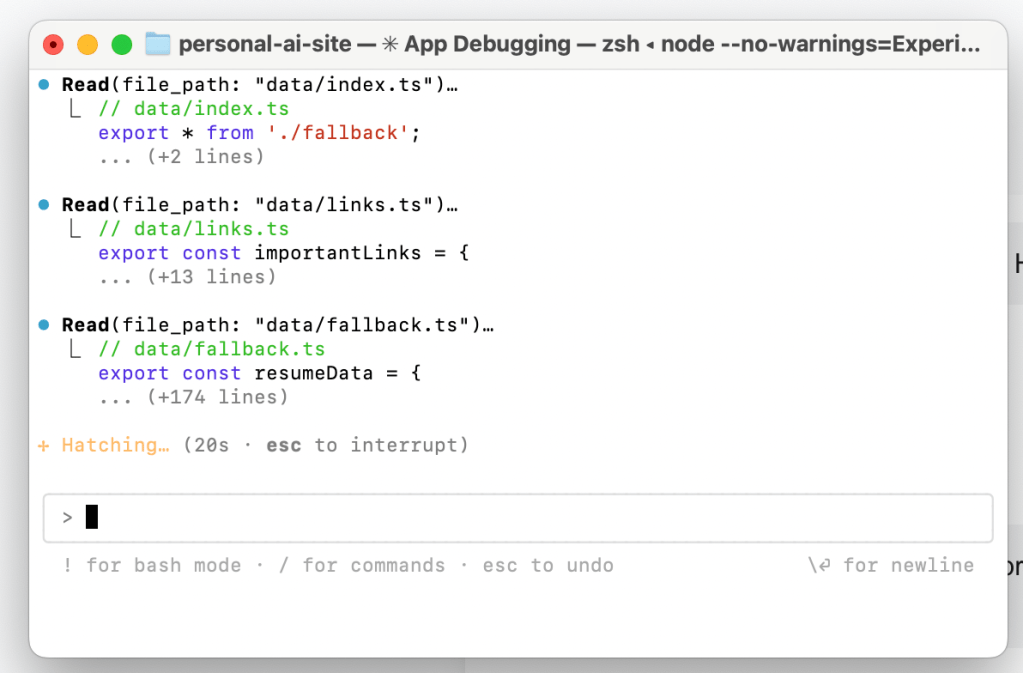Click the blue bullet beside the data/links.ts Read
The width and height of the screenshot is (1023, 673).
(43, 205)
